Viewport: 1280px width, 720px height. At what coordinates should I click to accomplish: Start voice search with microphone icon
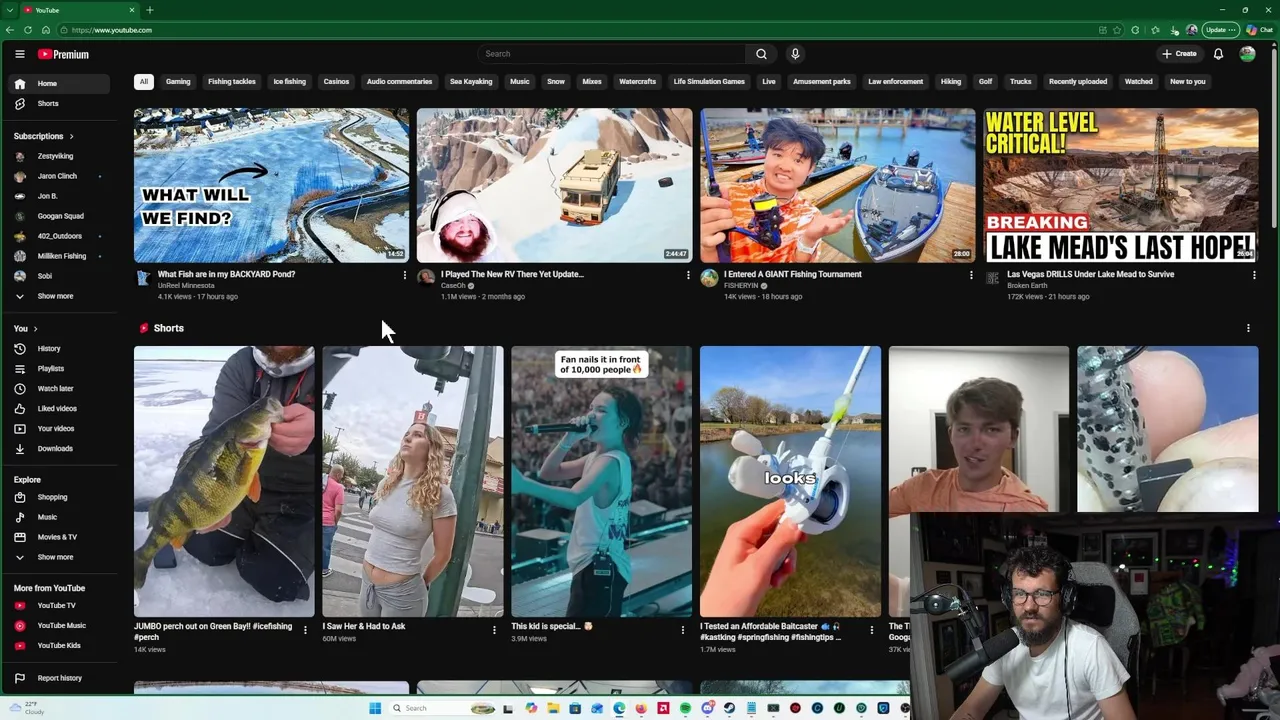[795, 54]
